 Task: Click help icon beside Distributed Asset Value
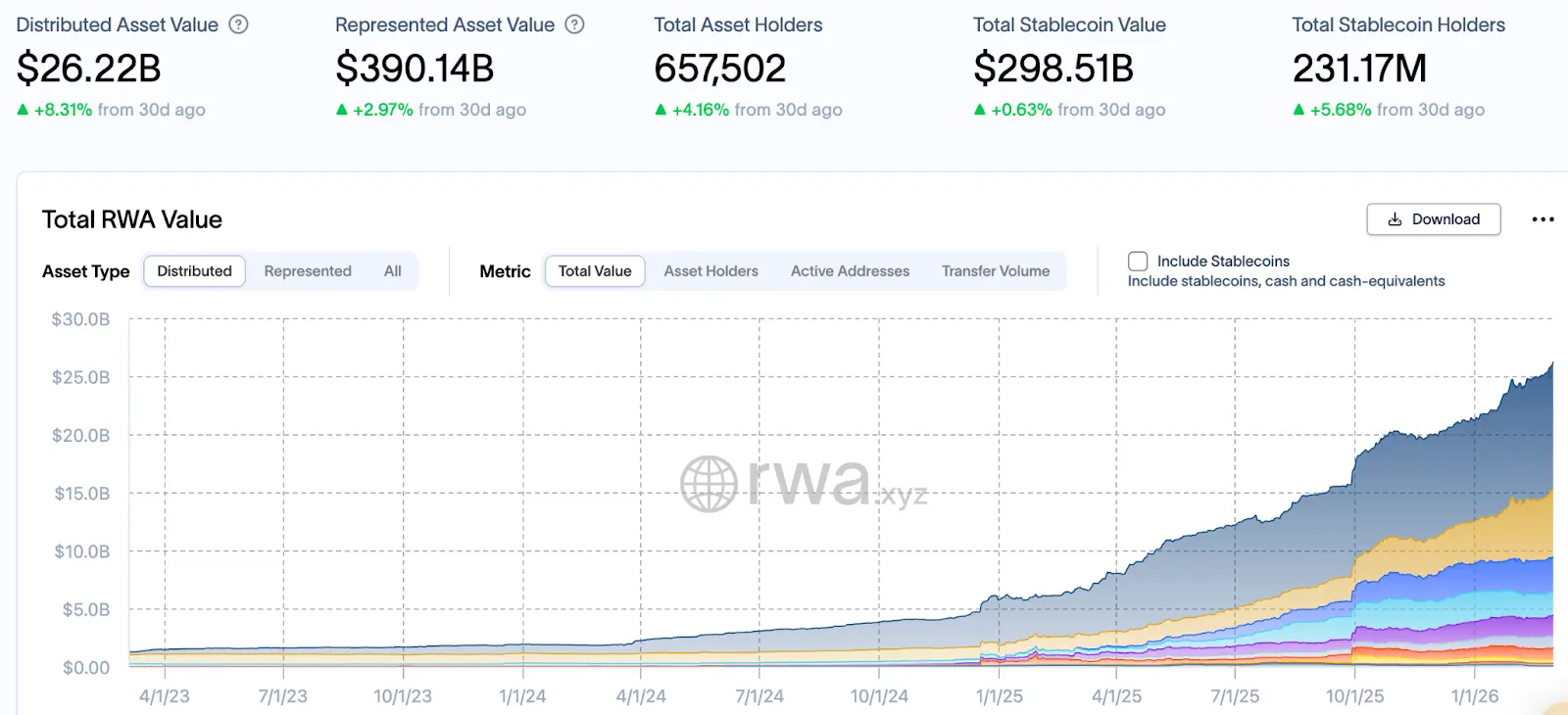238,24
